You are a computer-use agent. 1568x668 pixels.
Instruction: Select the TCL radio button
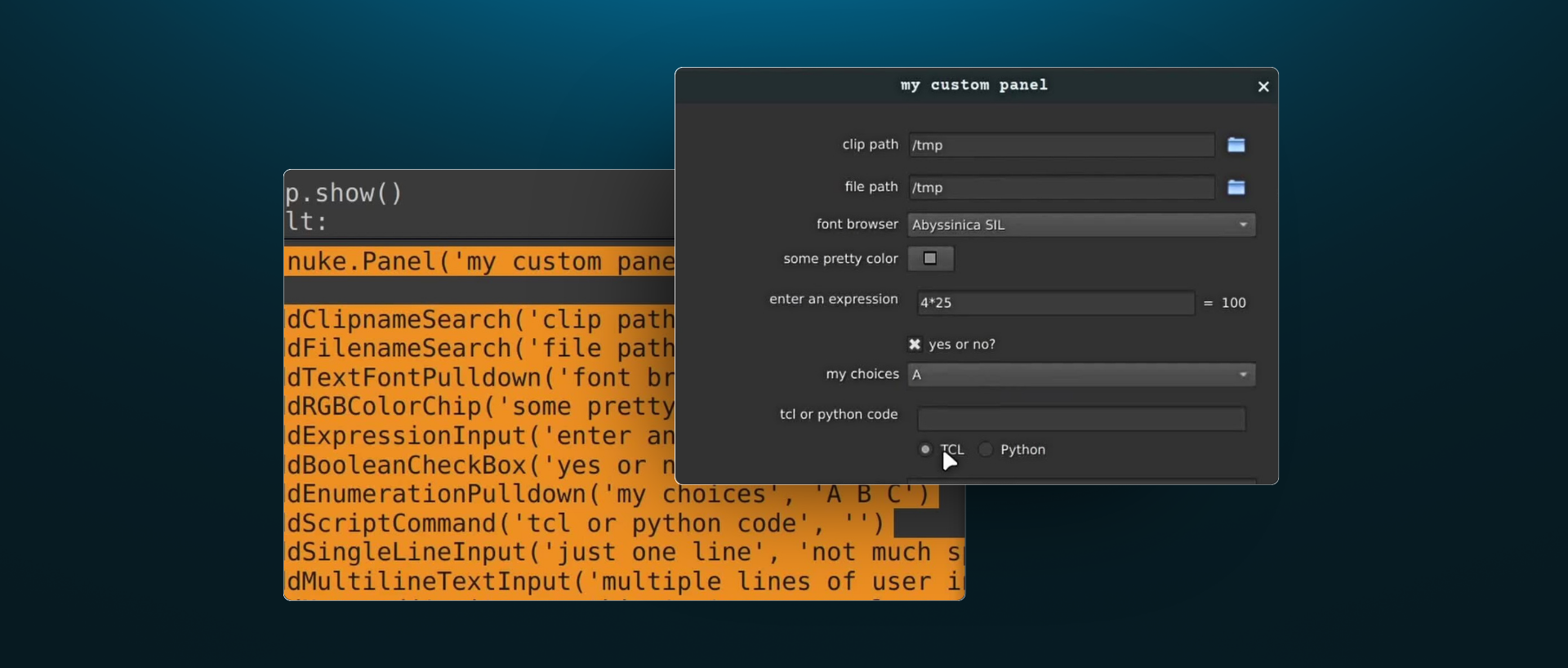(925, 449)
